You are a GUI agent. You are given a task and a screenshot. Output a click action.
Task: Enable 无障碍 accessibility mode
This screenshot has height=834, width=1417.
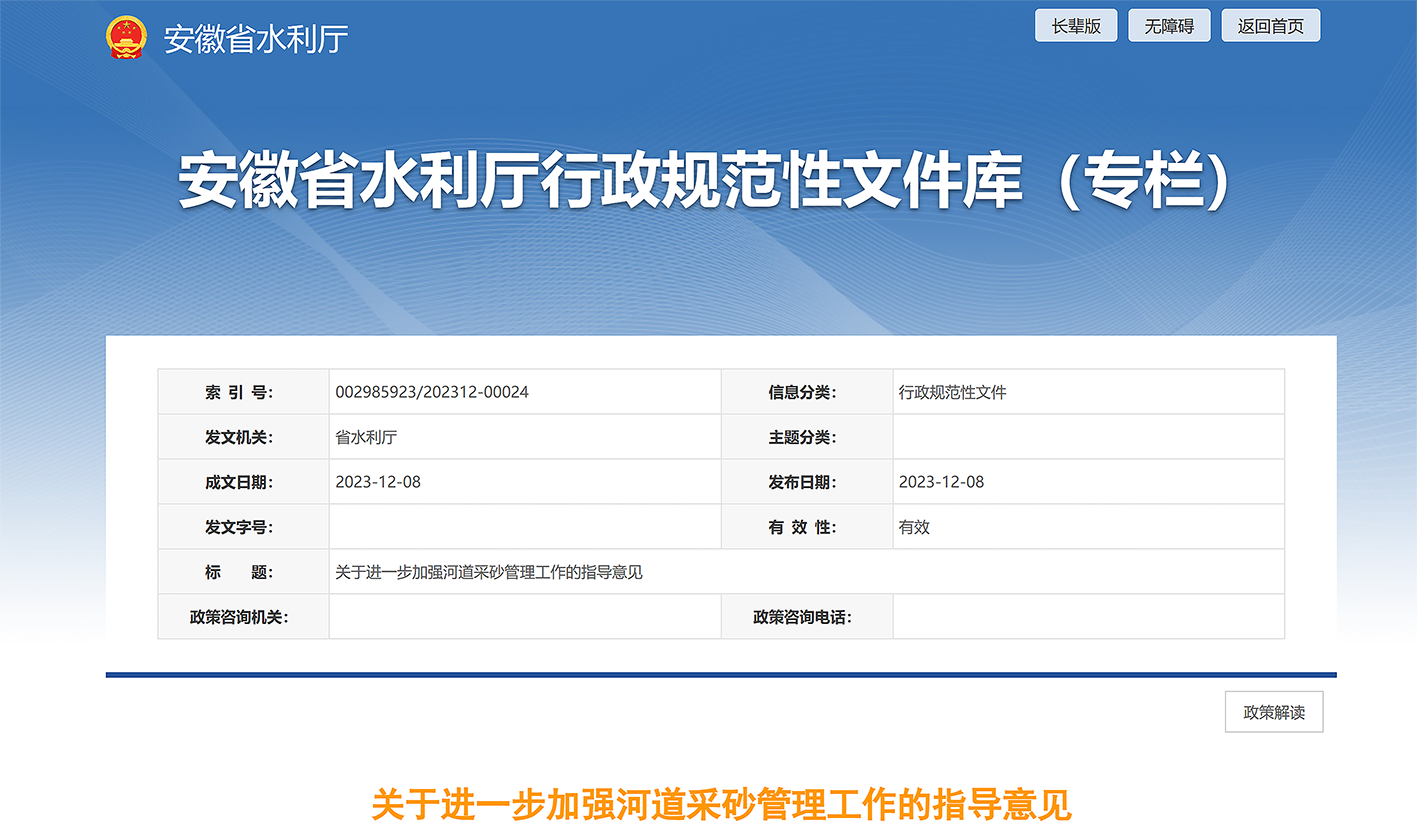pyautogui.click(x=1169, y=26)
